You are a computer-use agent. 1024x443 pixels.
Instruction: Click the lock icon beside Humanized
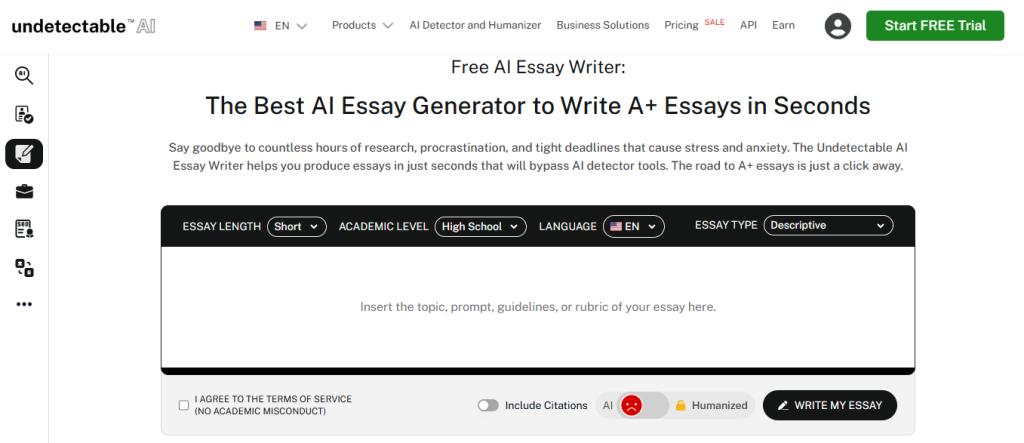(680, 405)
